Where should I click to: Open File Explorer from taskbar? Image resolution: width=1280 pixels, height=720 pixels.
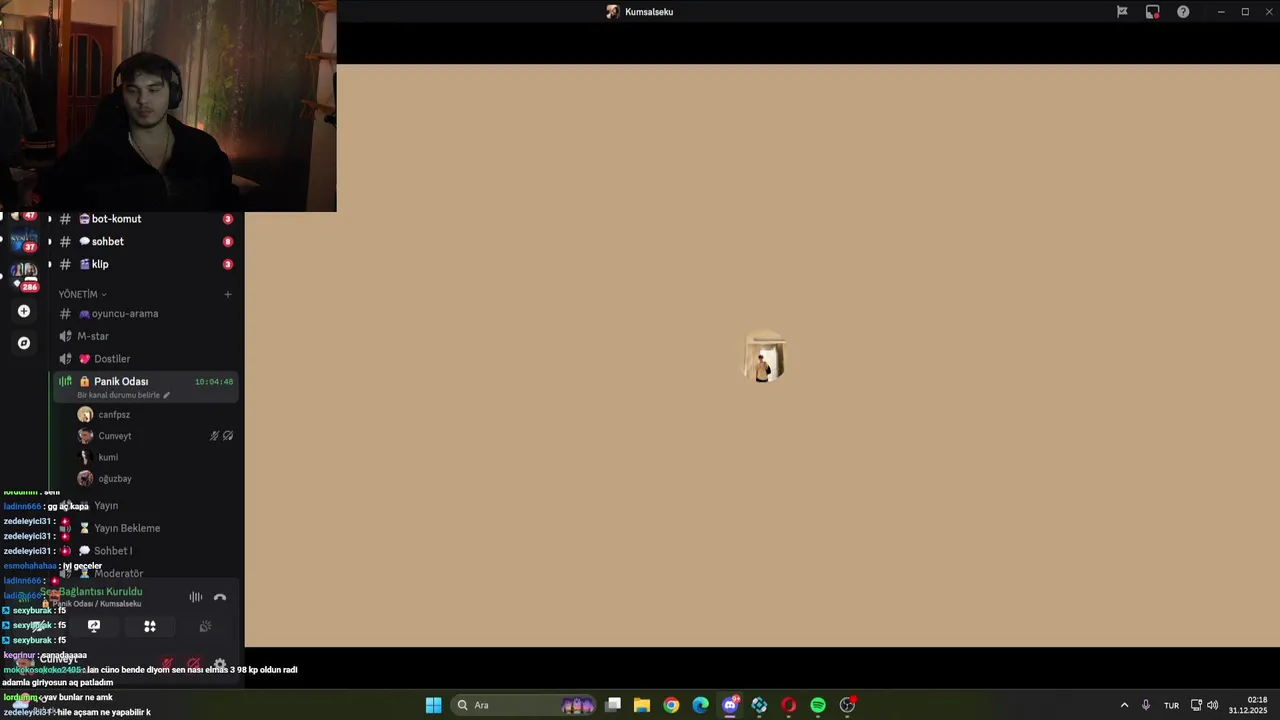tap(642, 705)
